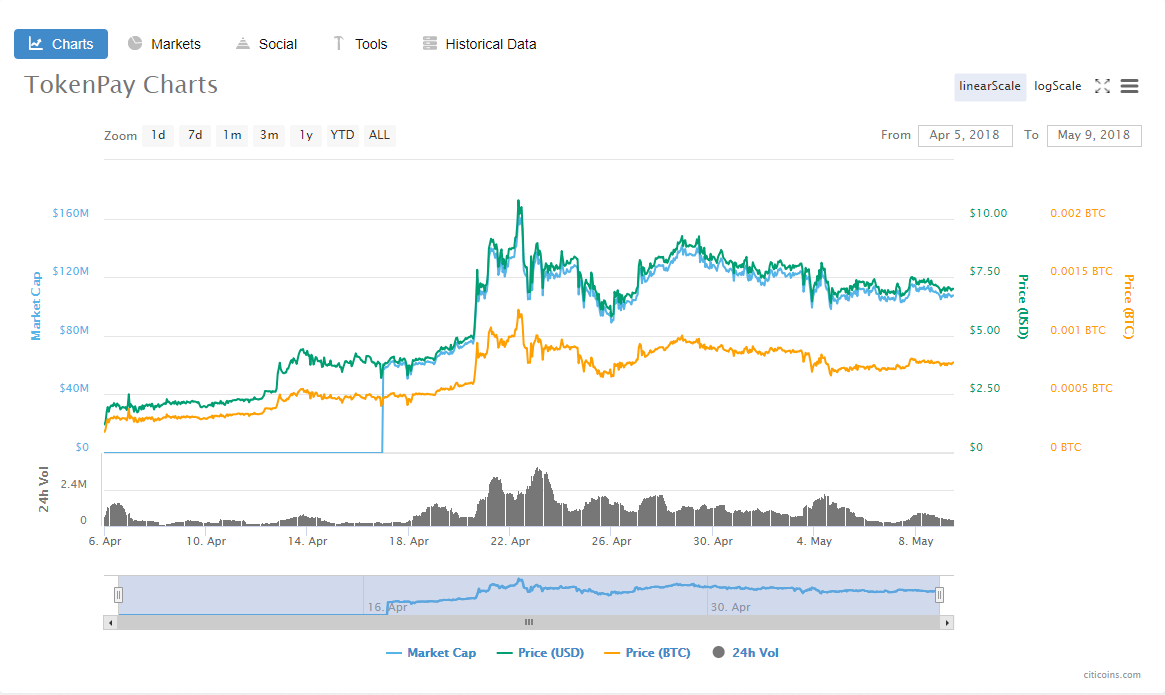The width and height of the screenshot is (1165, 695).
Task: Open the Charts tab
Action: point(61,44)
